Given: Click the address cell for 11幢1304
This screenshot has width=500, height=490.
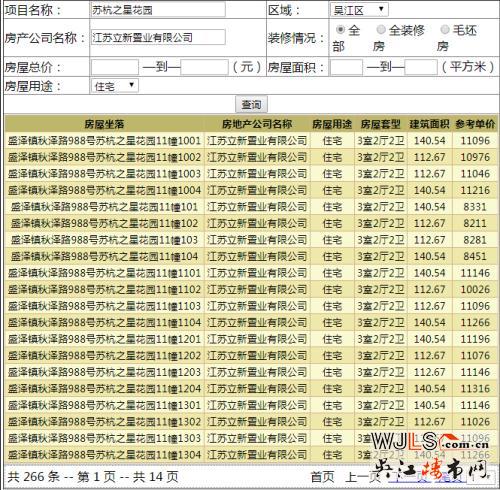Looking at the screenshot, I should pyautogui.click(x=104, y=455).
